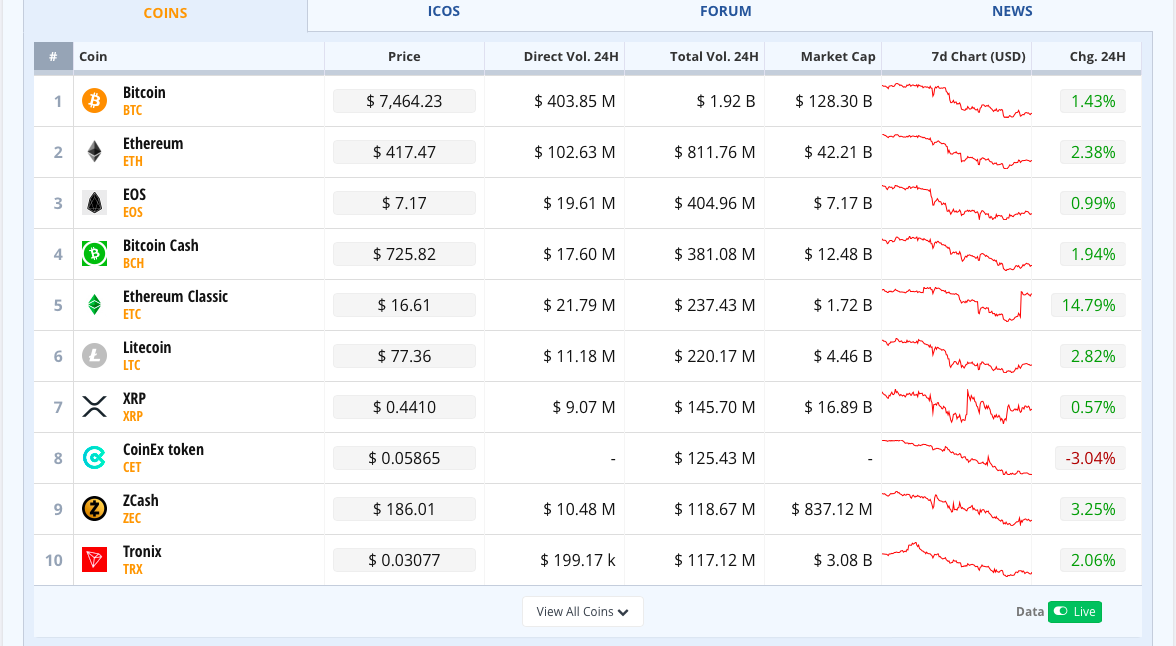Viewport: 1176px width, 646px height.
Task: Expand the View All Coins dropdown
Action: [x=582, y=612]
